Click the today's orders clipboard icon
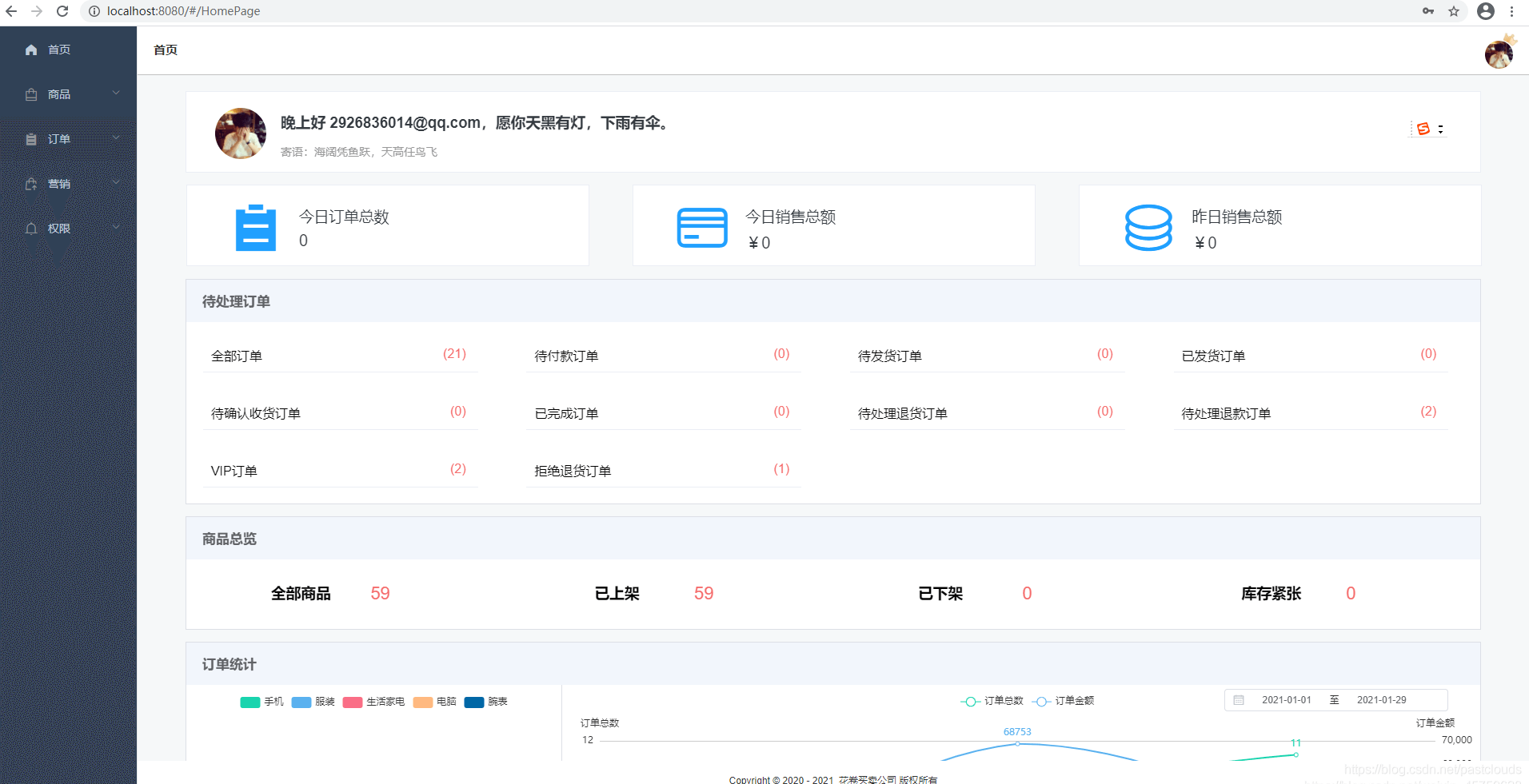 256,228
